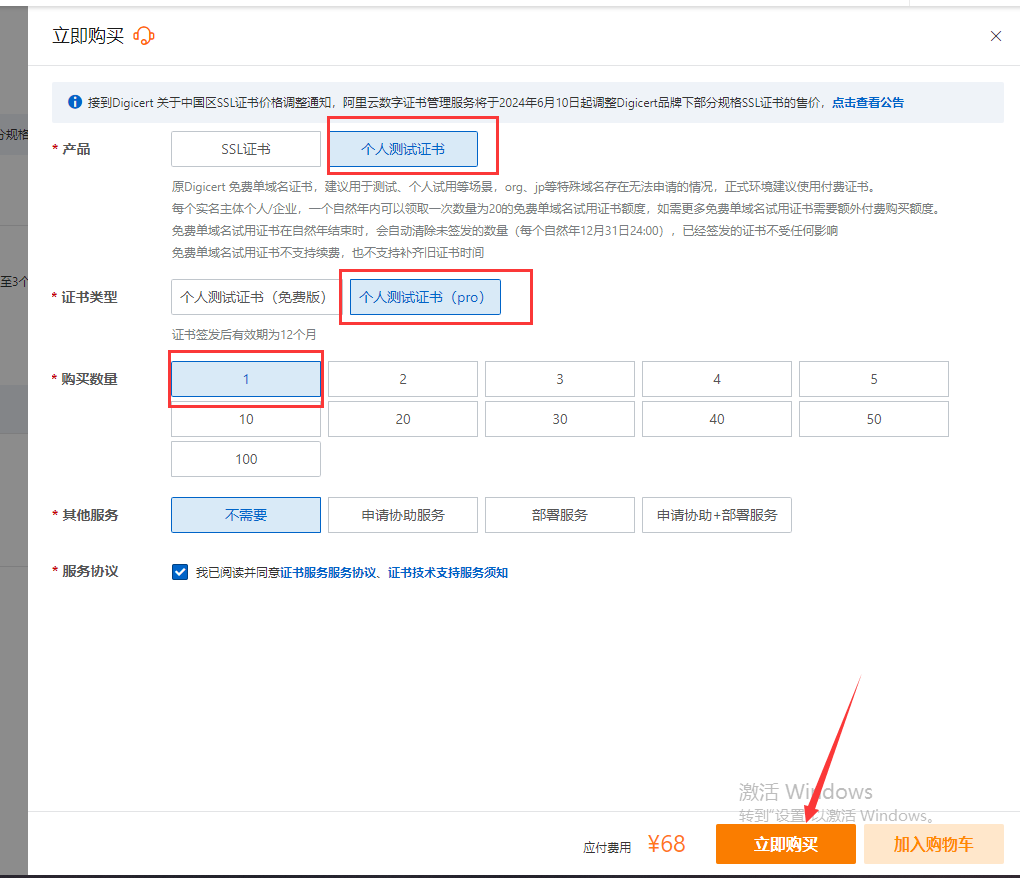The width and height of the screenshot is (1020, 878).
Task: Close the 立即购买 dialog
Action: [995, 36]
